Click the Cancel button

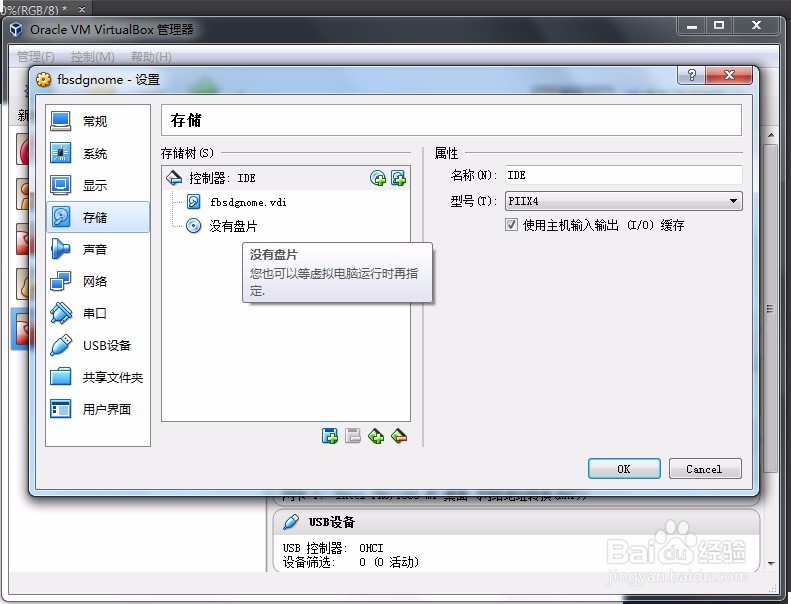(705, 469)
